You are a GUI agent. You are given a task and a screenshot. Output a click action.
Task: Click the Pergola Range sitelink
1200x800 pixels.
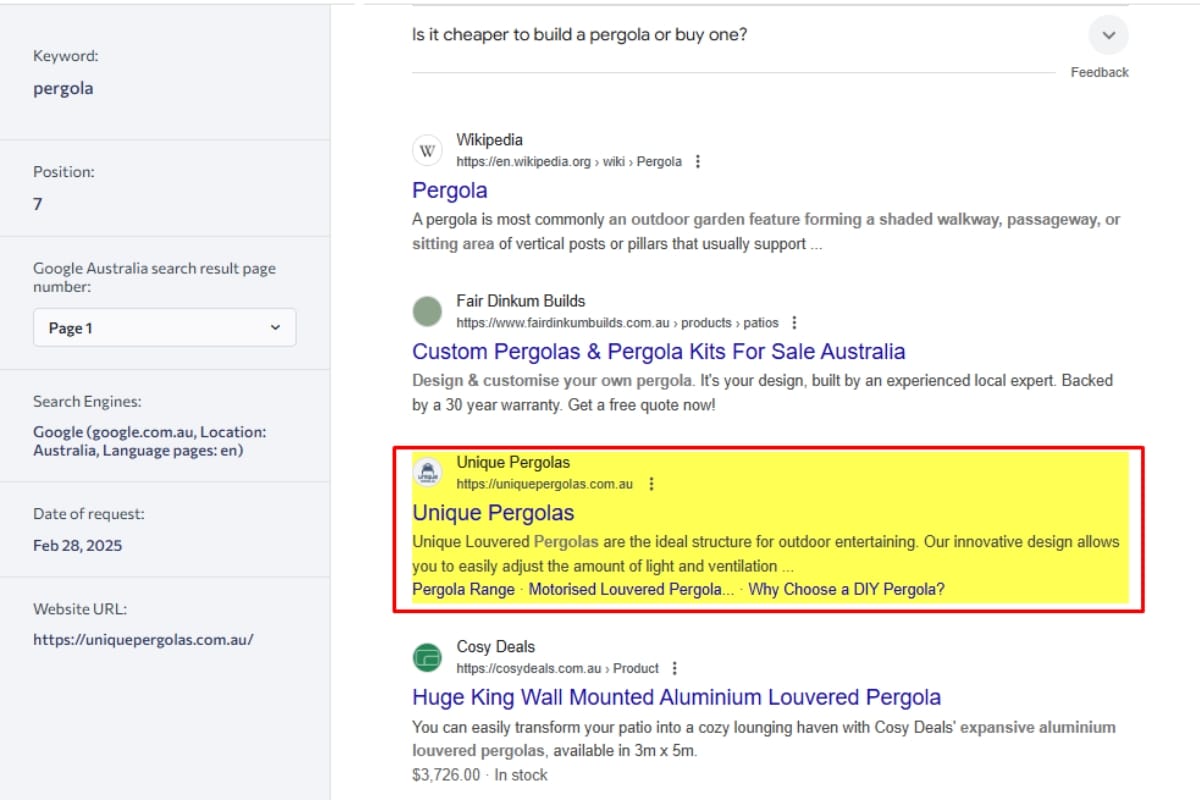tap(463, 589)
